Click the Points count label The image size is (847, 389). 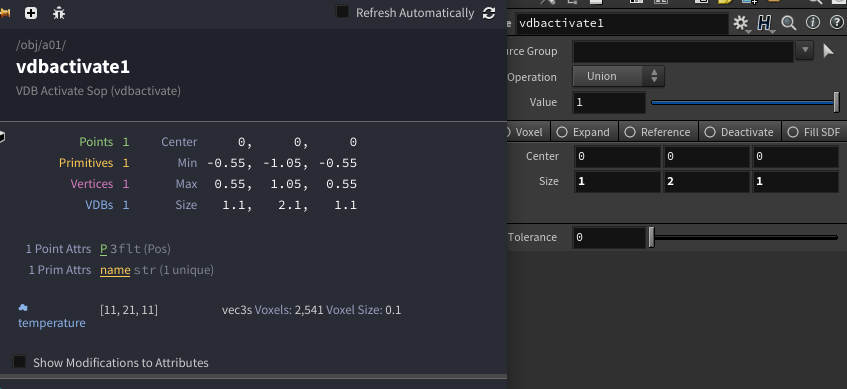[96, 142]
